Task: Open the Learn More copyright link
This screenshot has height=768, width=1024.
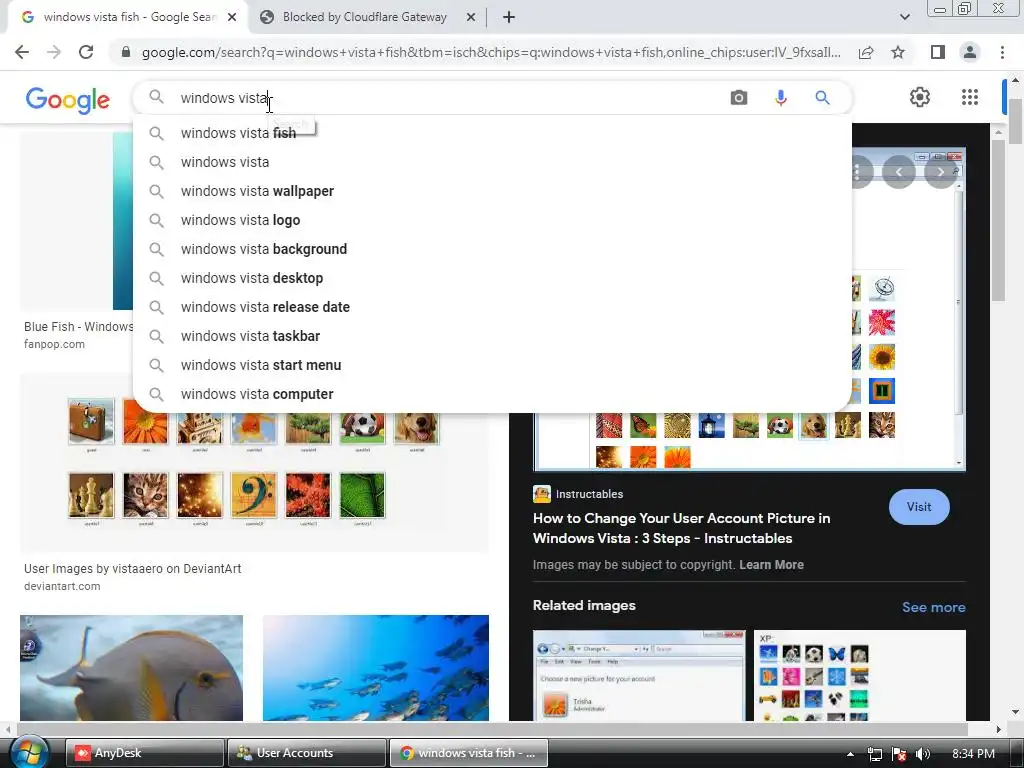Action: click(x=771, y=565)
